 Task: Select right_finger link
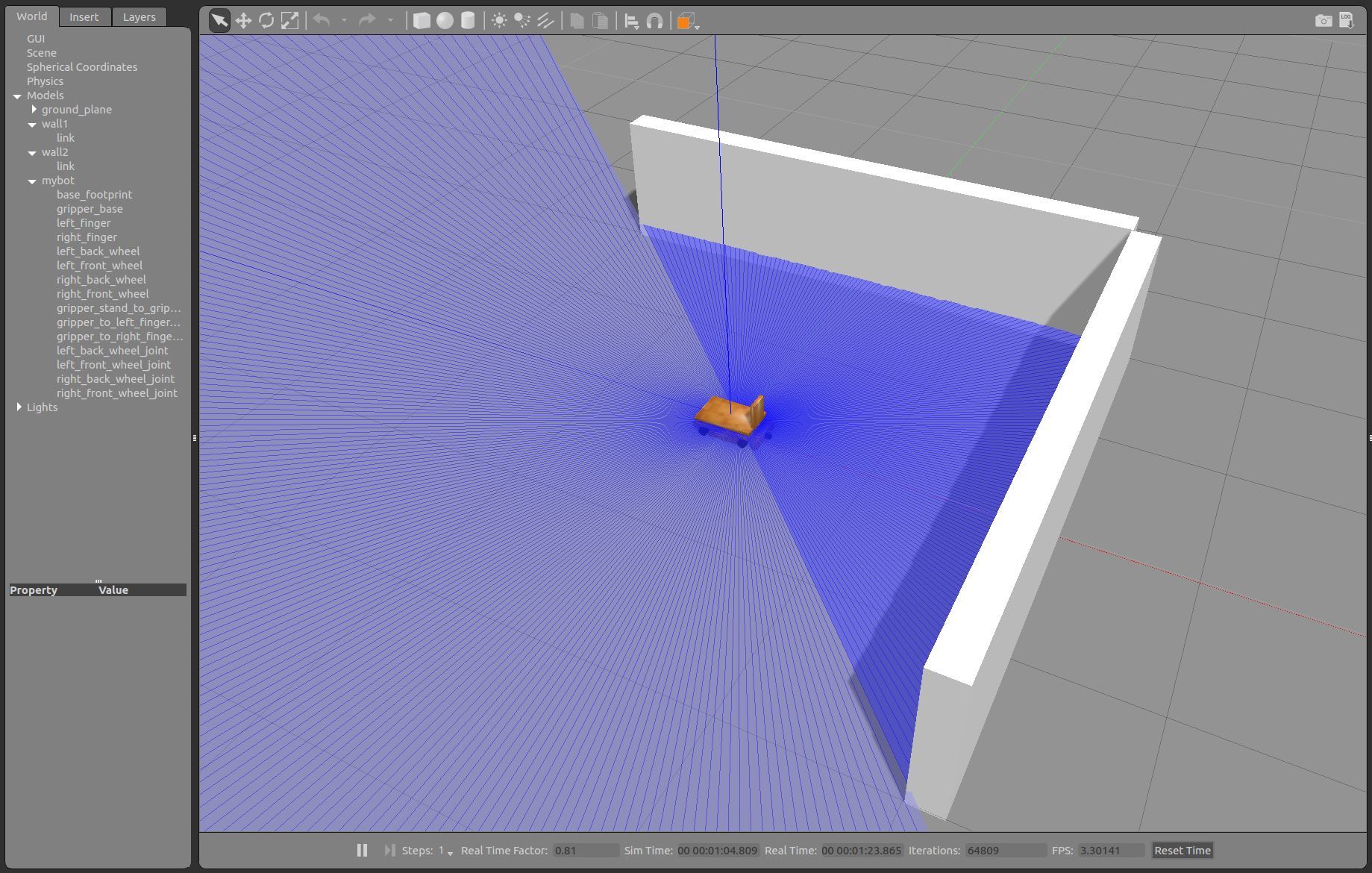87,237
